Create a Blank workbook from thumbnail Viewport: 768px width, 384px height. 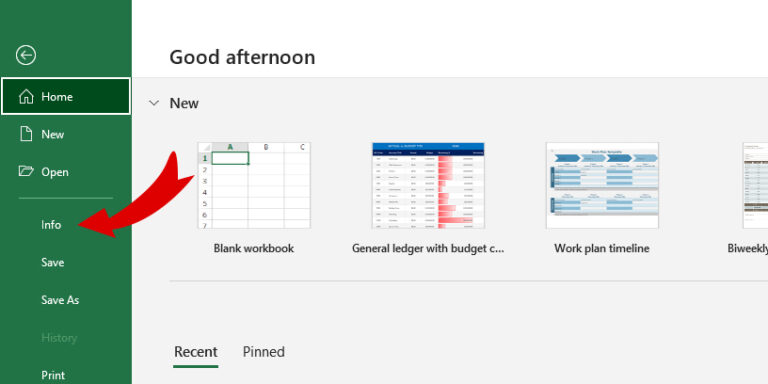click(254, 185)
